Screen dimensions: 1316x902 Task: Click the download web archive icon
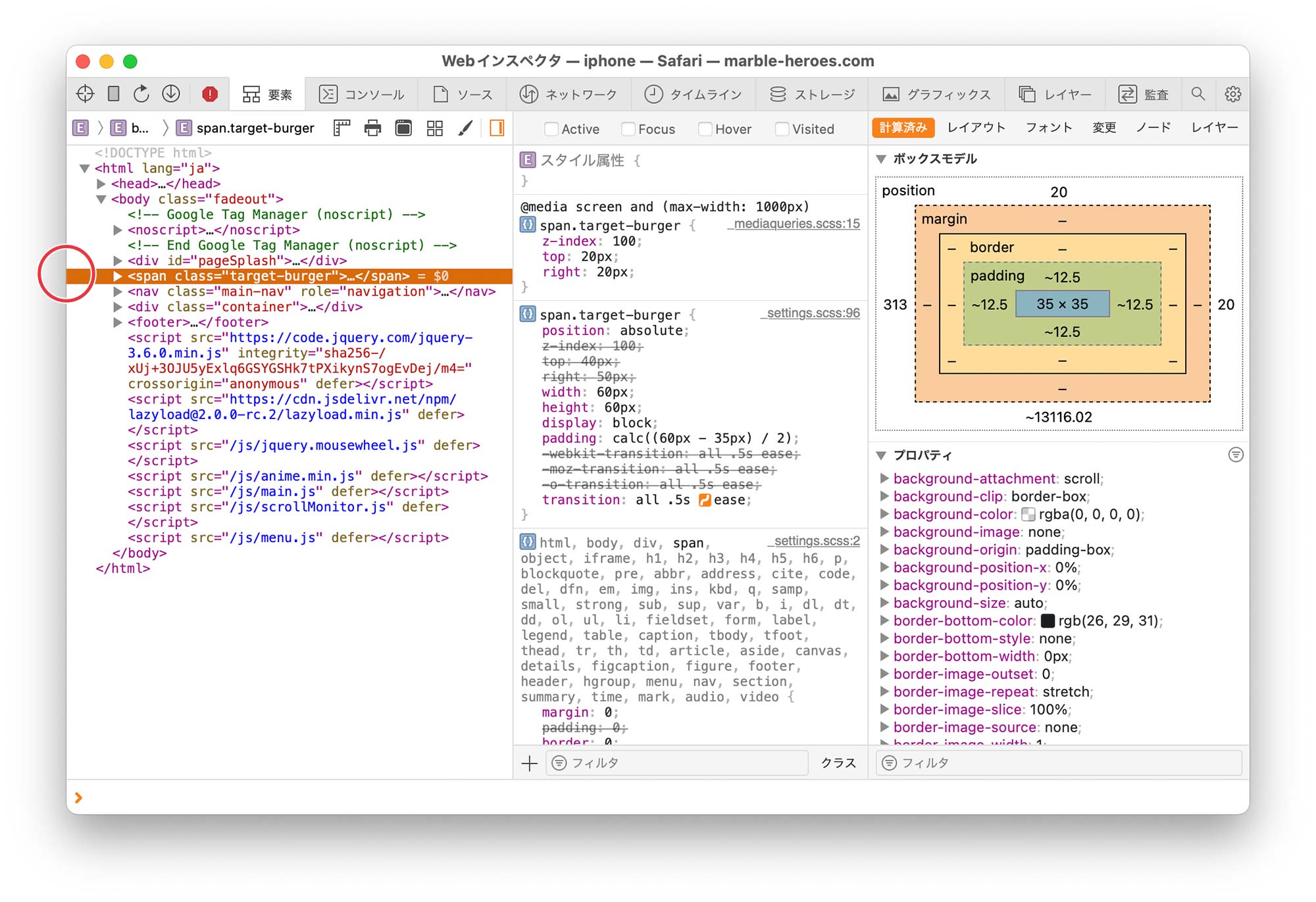[171, 94]
